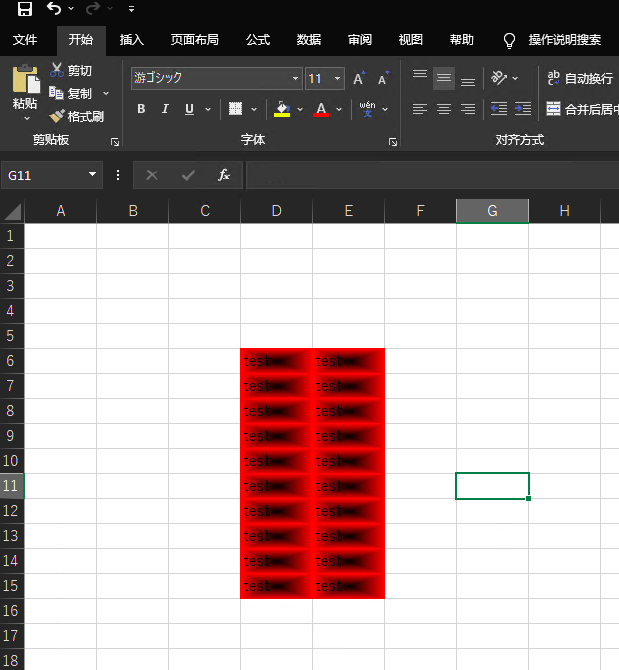Switch to the 插入 tab

[131, 40]
